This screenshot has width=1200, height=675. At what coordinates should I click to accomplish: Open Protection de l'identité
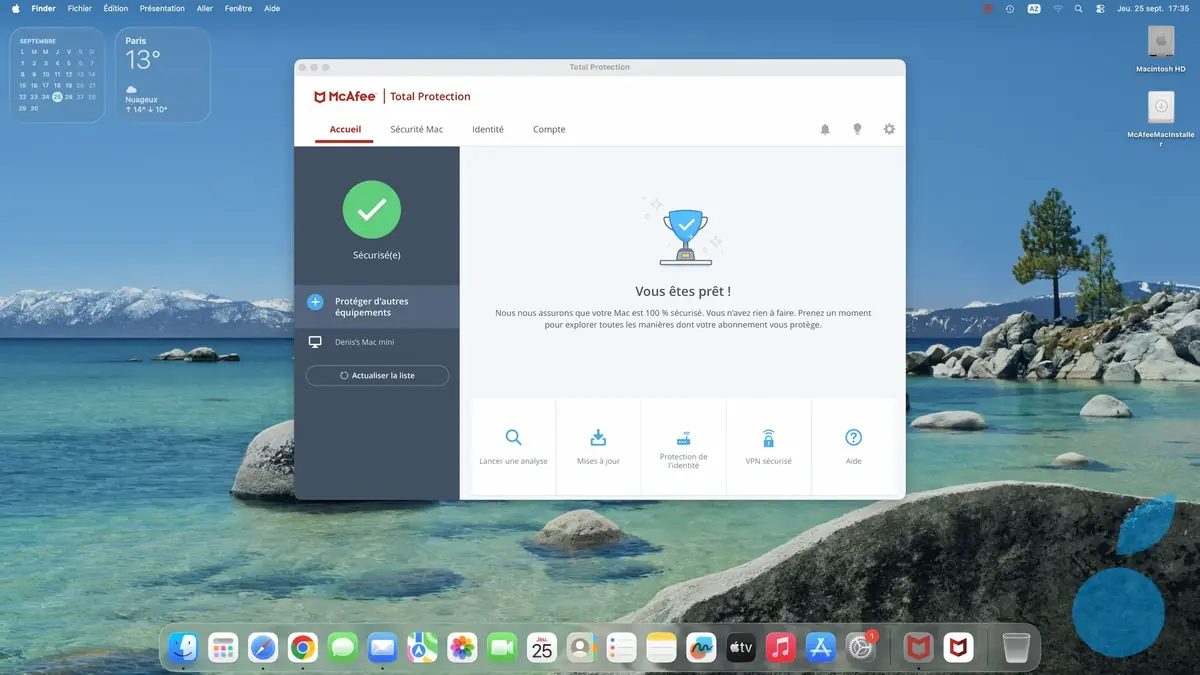point(683,444)
